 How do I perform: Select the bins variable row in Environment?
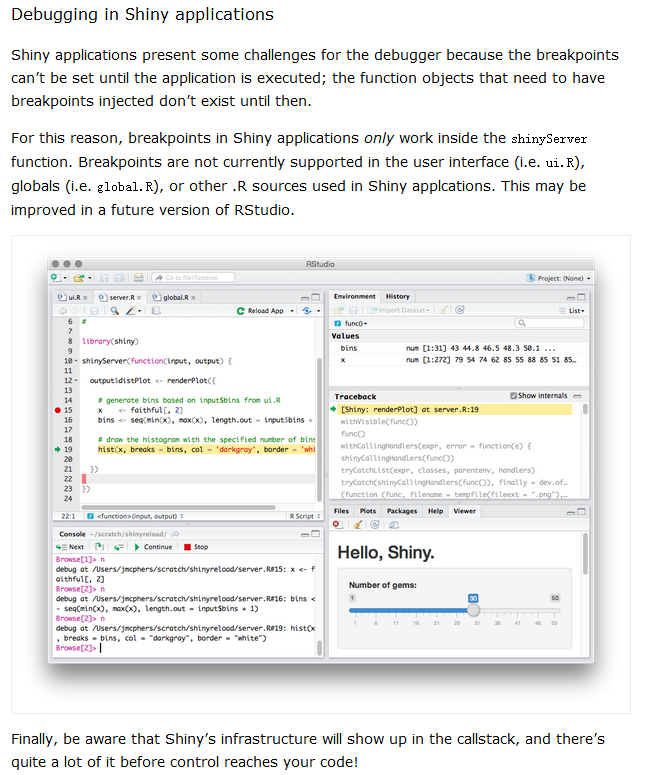pyautogui.click(x=458, y=348)
